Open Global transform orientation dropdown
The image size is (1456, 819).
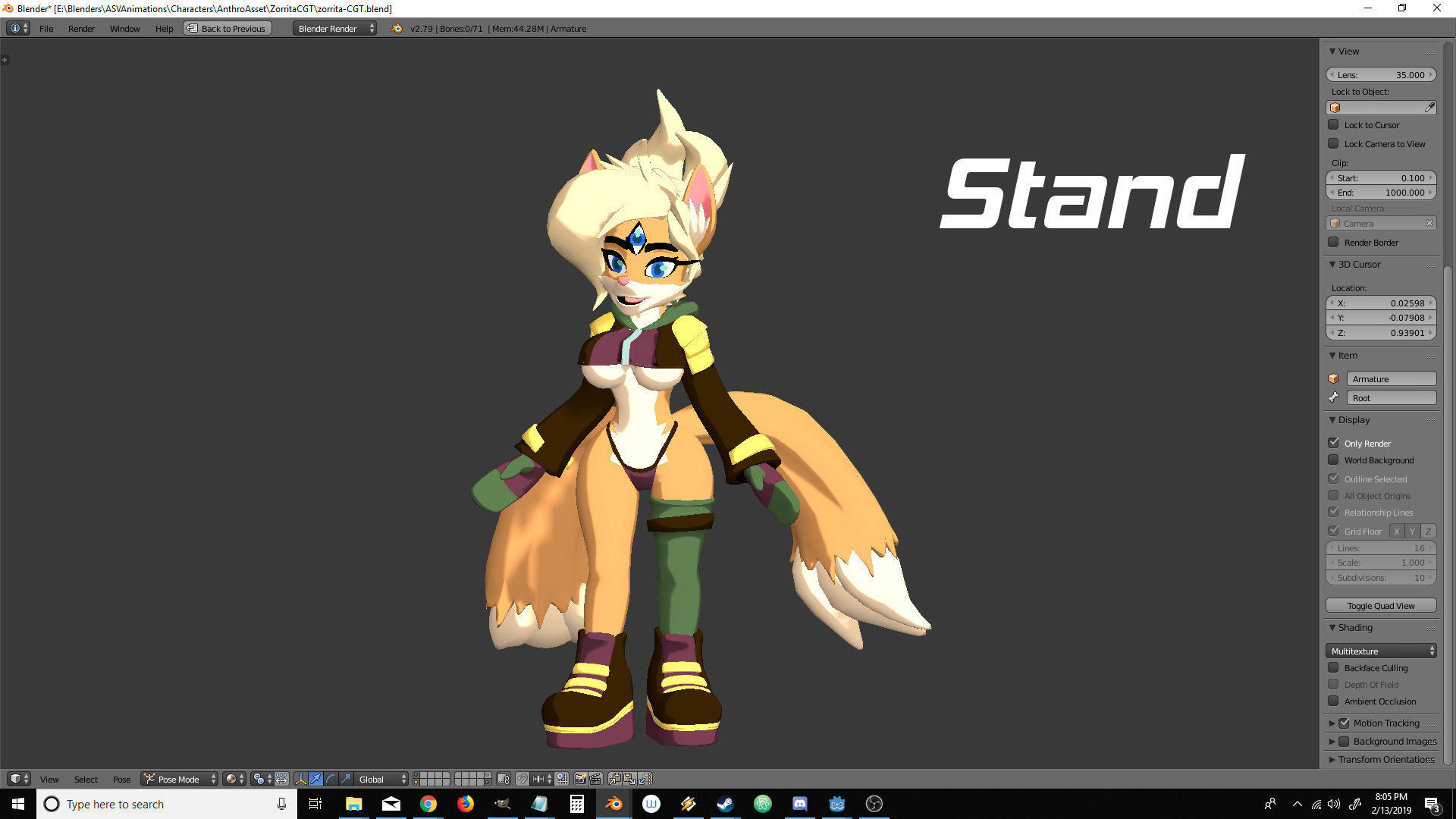381,779
